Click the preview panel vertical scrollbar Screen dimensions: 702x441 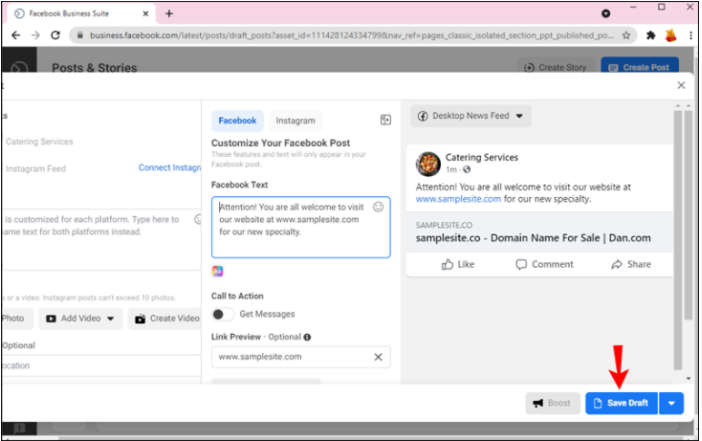point(678,240)
